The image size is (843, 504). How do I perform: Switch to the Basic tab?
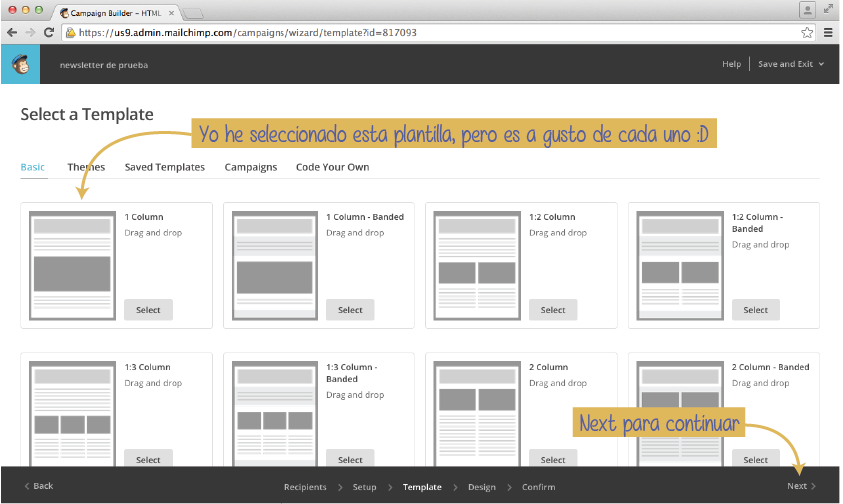pyautogui.click(x=33, y=167)
